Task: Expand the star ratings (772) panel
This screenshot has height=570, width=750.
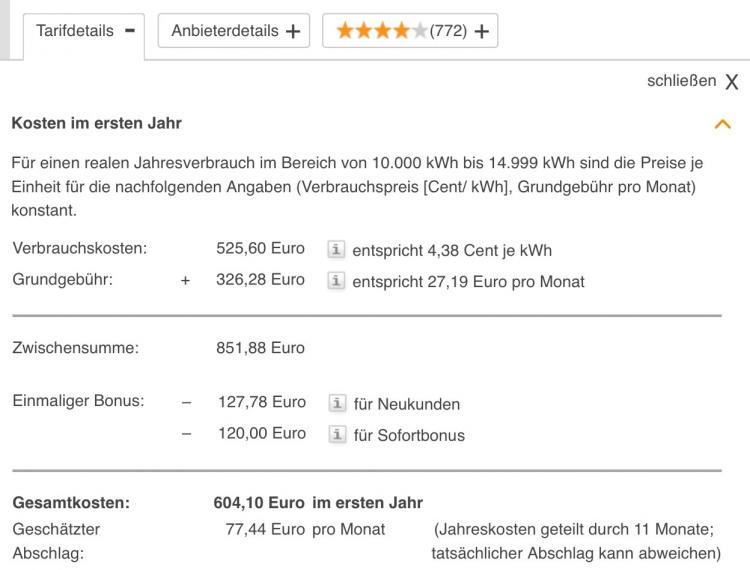Action: click(410, 31)
